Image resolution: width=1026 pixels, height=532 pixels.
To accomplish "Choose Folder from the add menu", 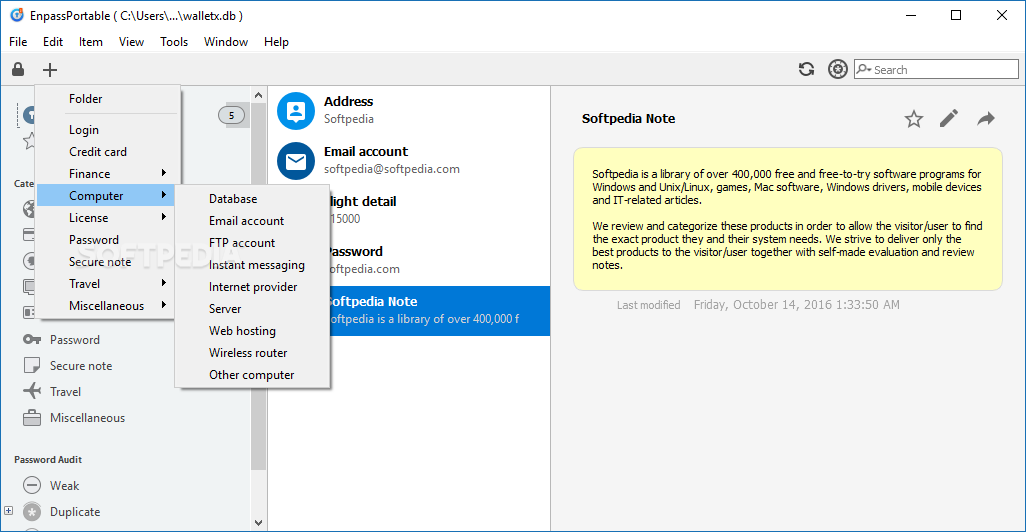I will (x=107, y=99).
